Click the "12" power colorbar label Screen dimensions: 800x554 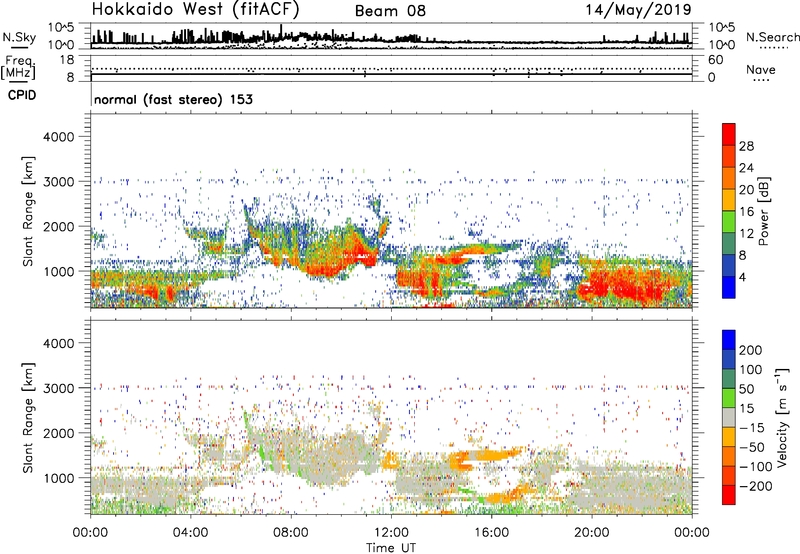[746, 234]
